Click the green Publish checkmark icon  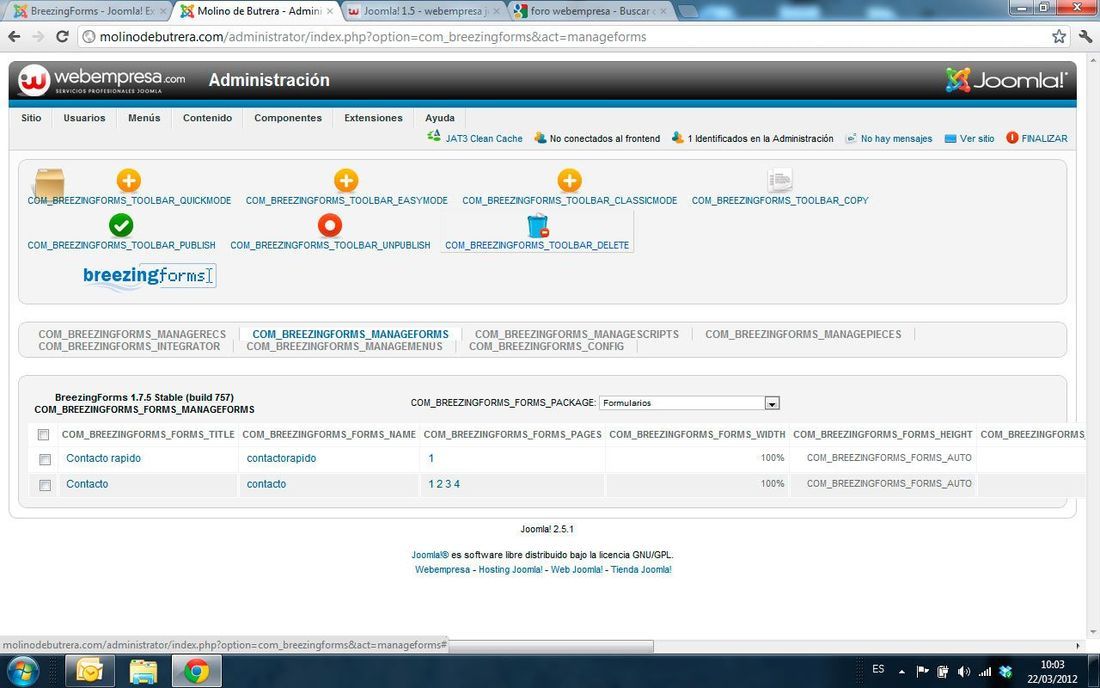click(121, 225)
